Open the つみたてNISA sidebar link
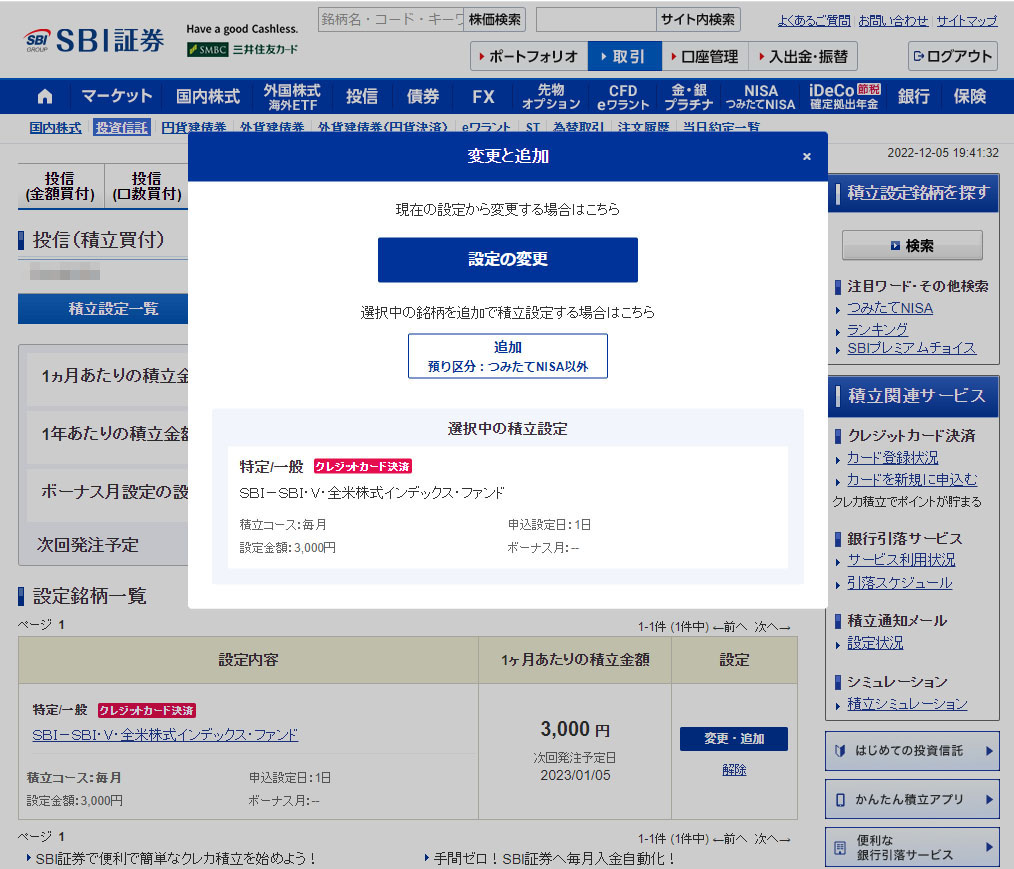The image size is (1014, 869). [889, 308]
